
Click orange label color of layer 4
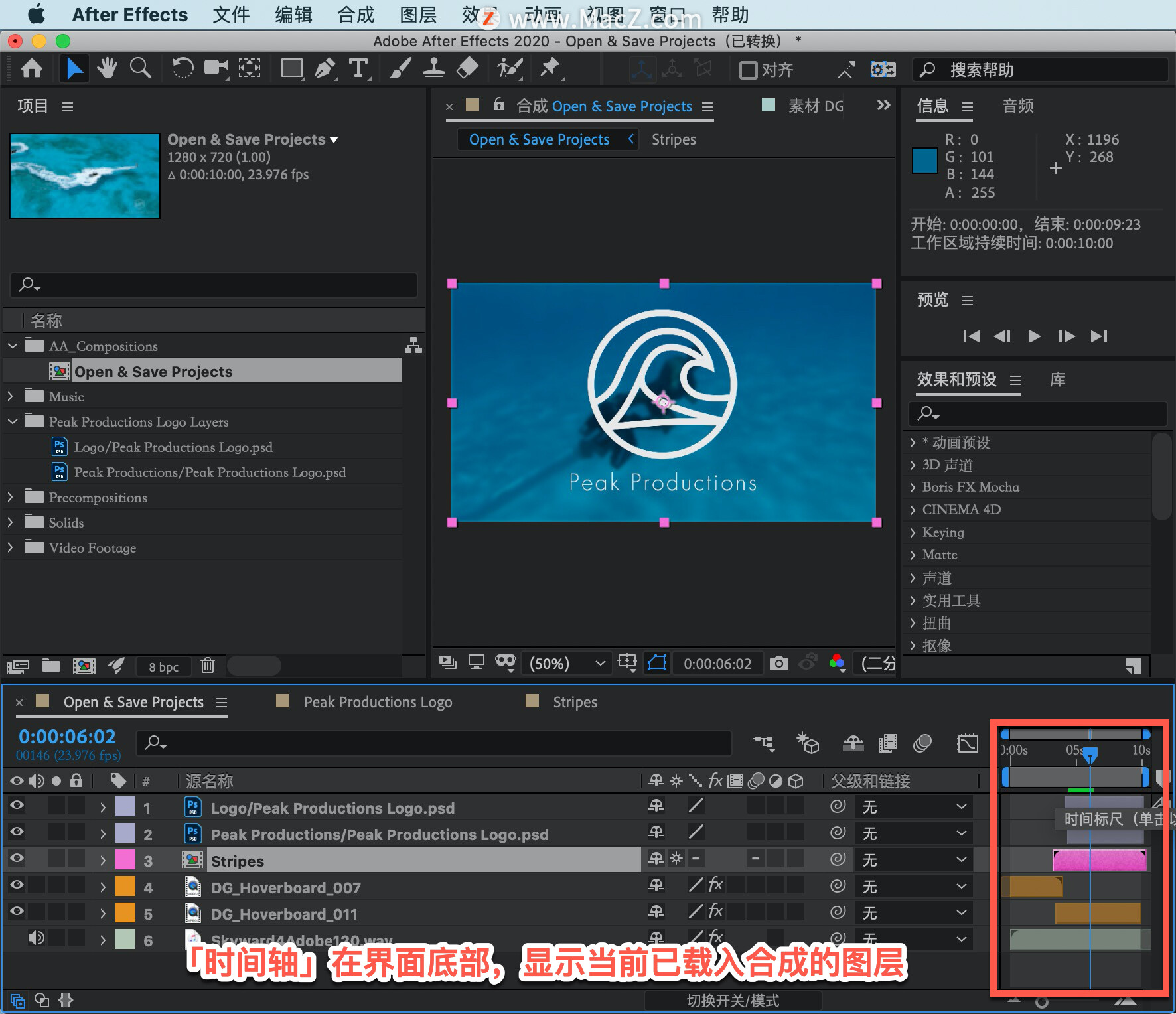pyautogui.click(x=125, y=887)
